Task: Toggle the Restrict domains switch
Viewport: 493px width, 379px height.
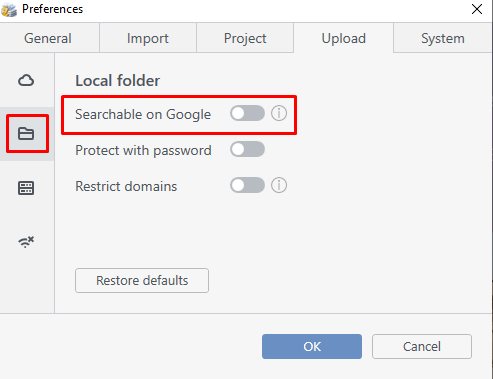Action: click(247, 185)
